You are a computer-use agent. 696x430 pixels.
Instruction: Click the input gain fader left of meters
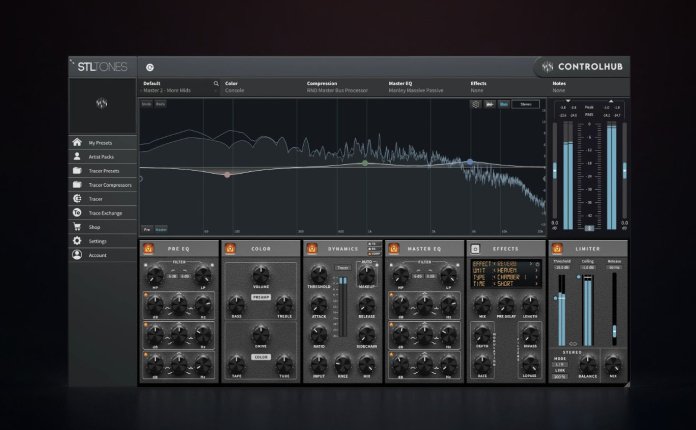(x=554, y=171)
